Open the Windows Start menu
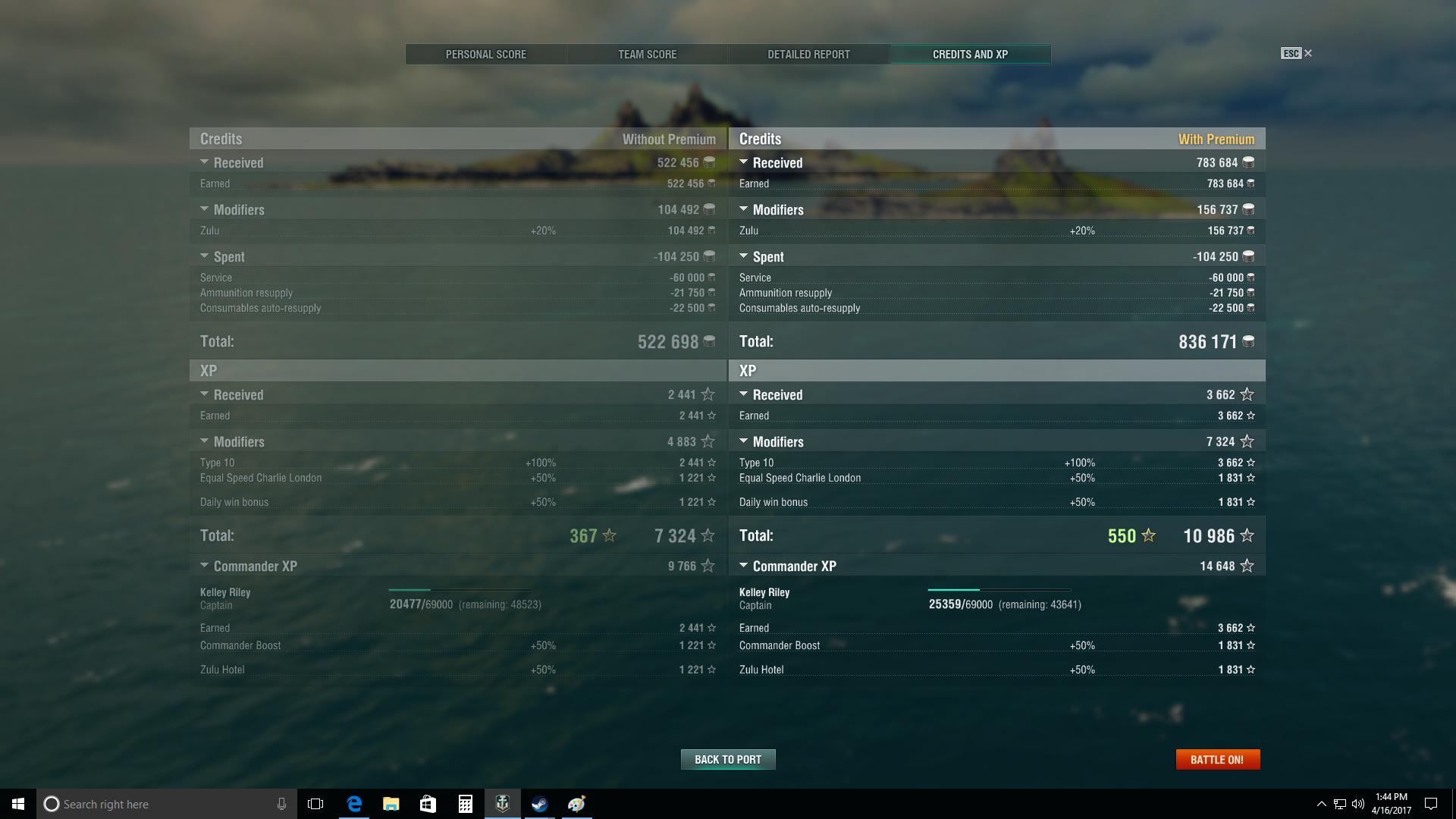Screen dimensions: 1456x819 [x=18, y=804]
